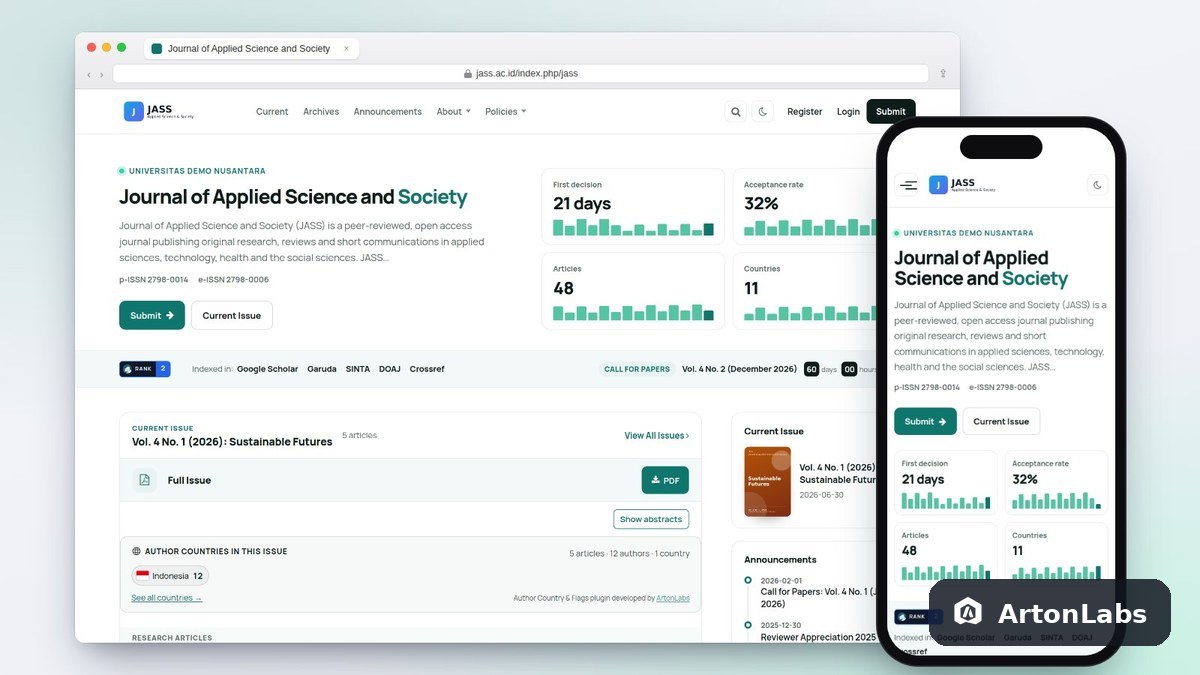Click the JASS logo in the desktop header

[159, 111]
